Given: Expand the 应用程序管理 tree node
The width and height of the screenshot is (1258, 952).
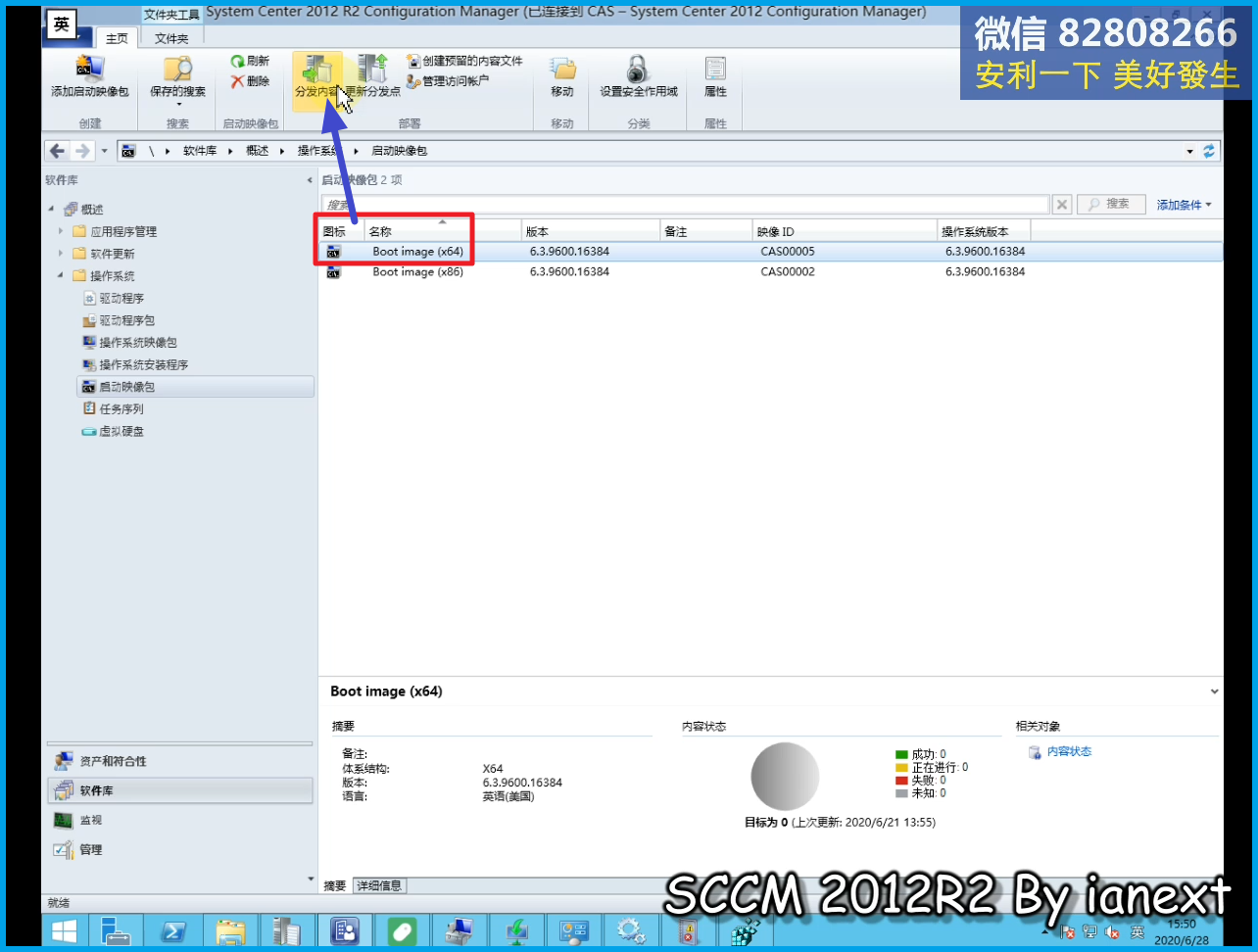Looking at the screenshot, I should [x=61, y=232].
